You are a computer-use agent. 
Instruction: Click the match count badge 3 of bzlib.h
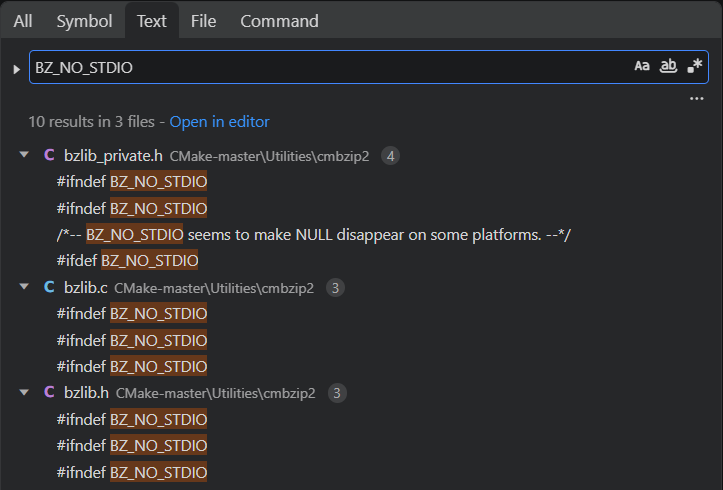pyautogui.click(x=337, y=393)
